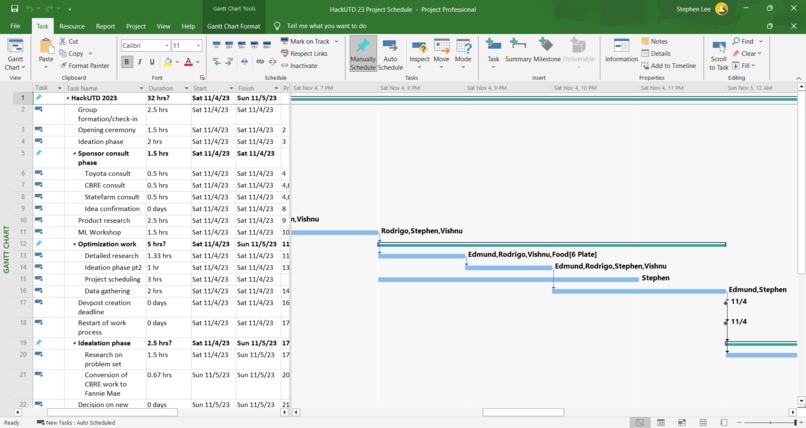Click the zoom slider in status bar

[x=770, y=422]
